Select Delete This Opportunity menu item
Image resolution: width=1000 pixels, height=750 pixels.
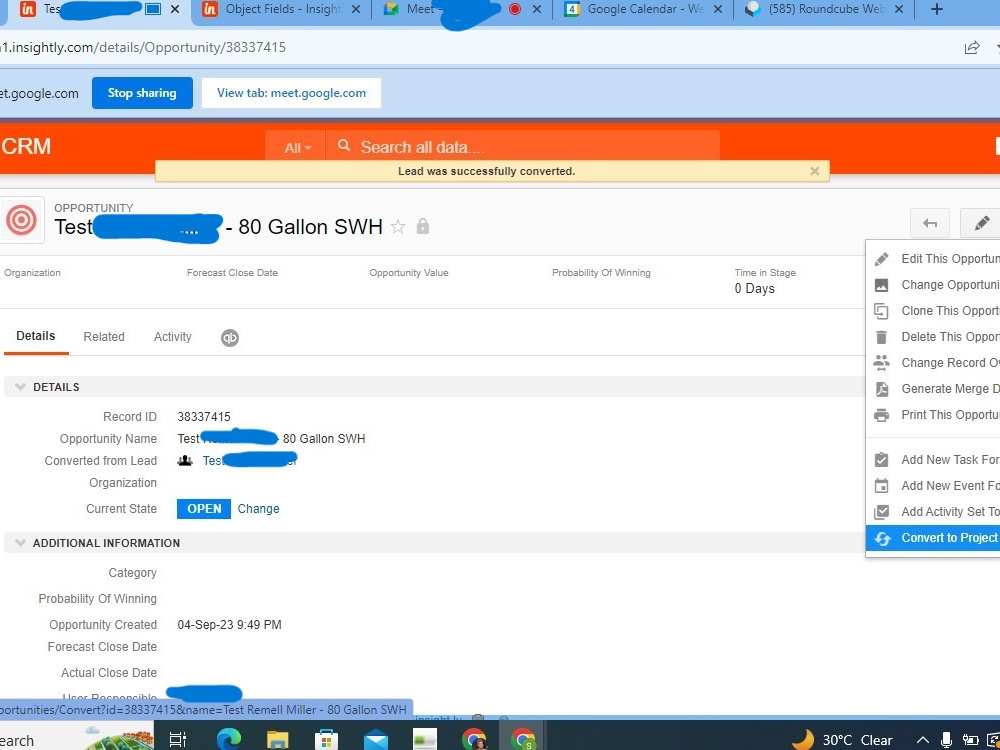coord(933,337)
